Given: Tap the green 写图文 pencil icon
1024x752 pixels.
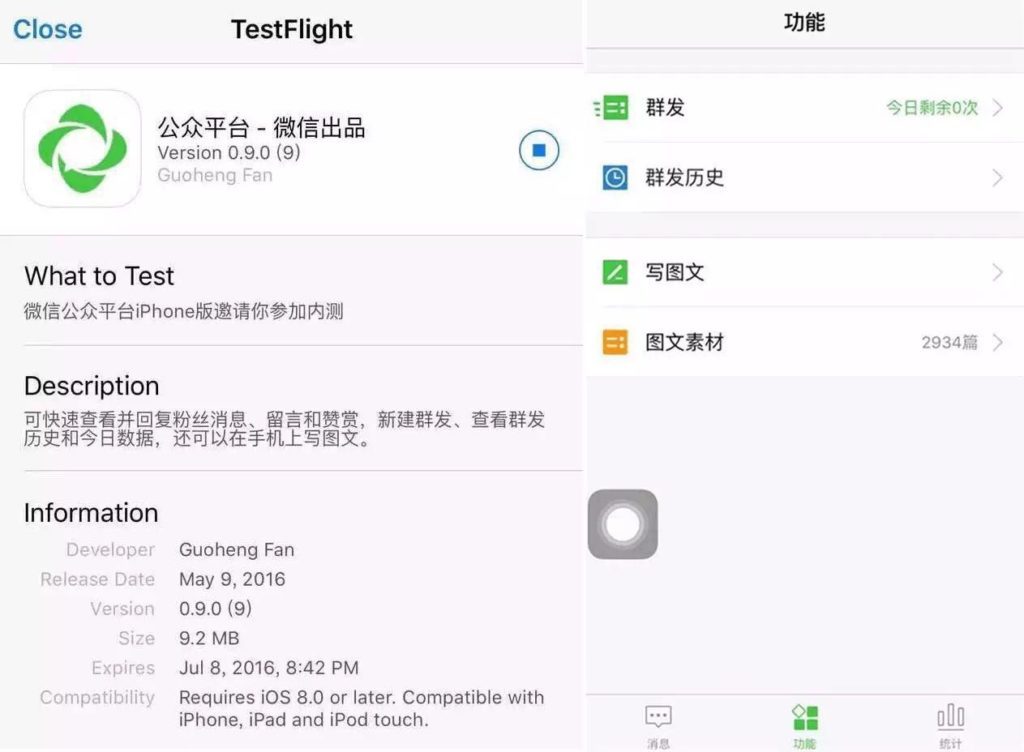Looking at the screenshot, I should click(614, 272).
